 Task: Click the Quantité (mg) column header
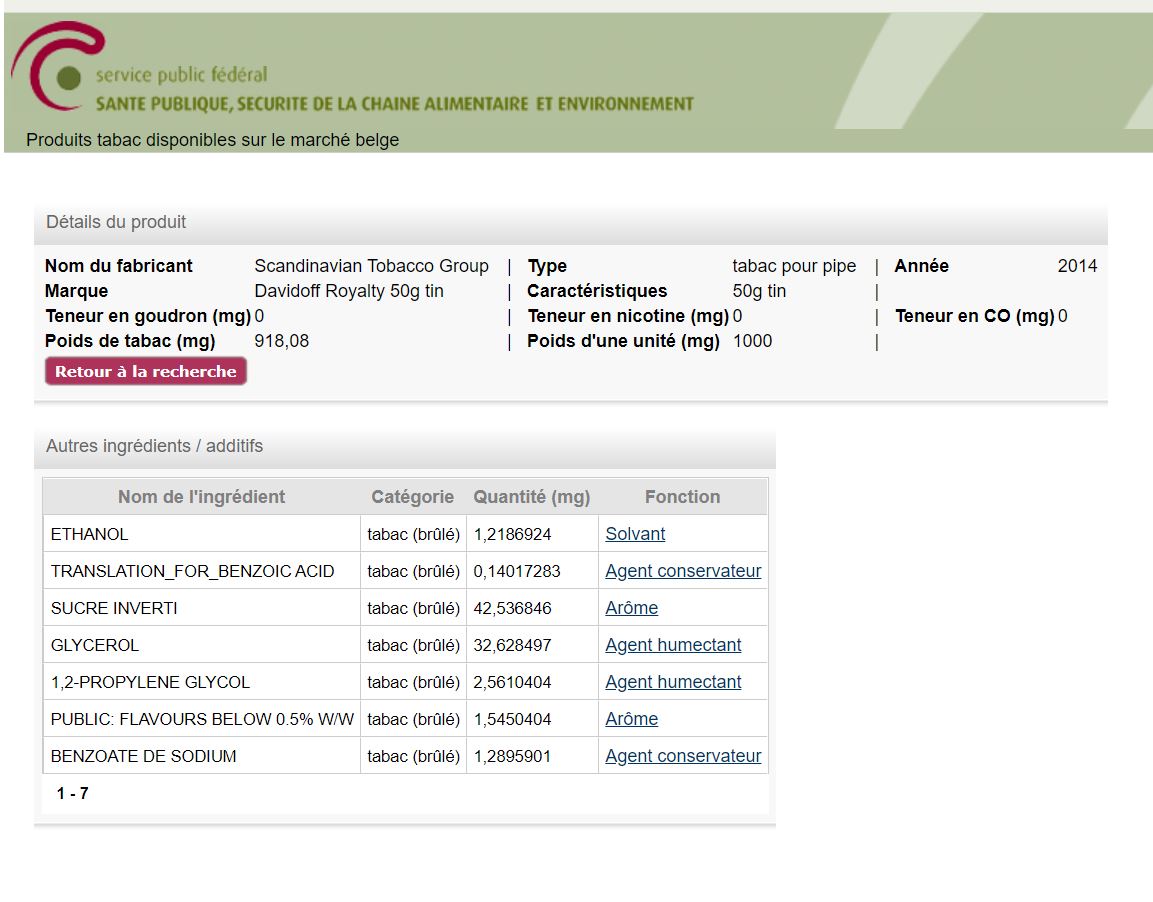click(532, 497)
